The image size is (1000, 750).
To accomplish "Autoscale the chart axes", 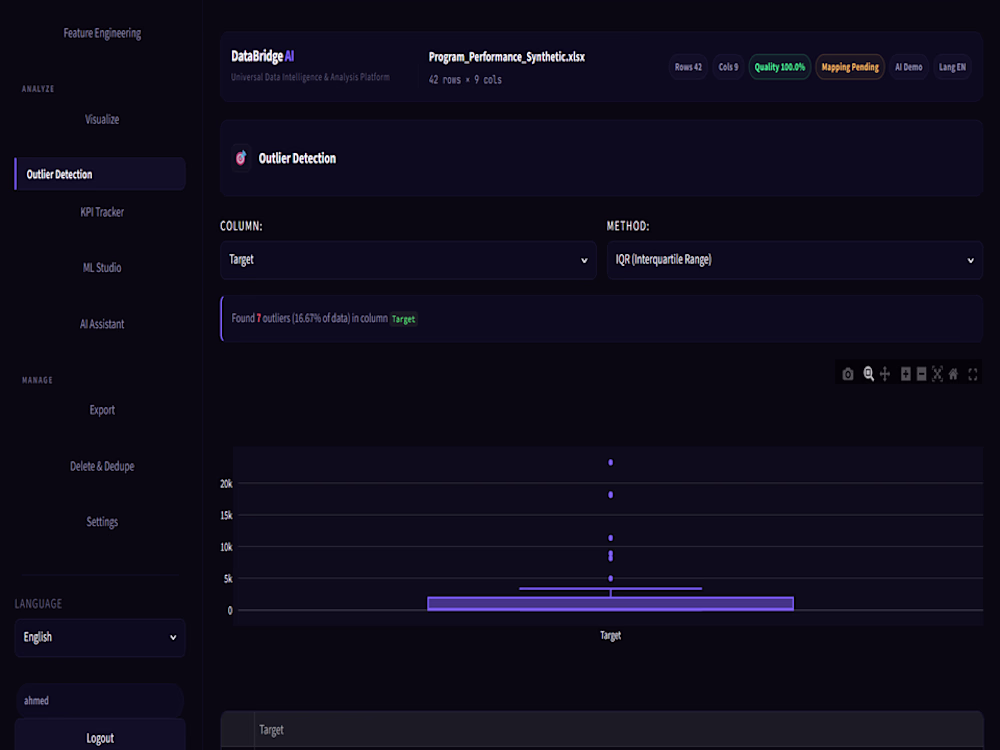I will coord(938,374).
